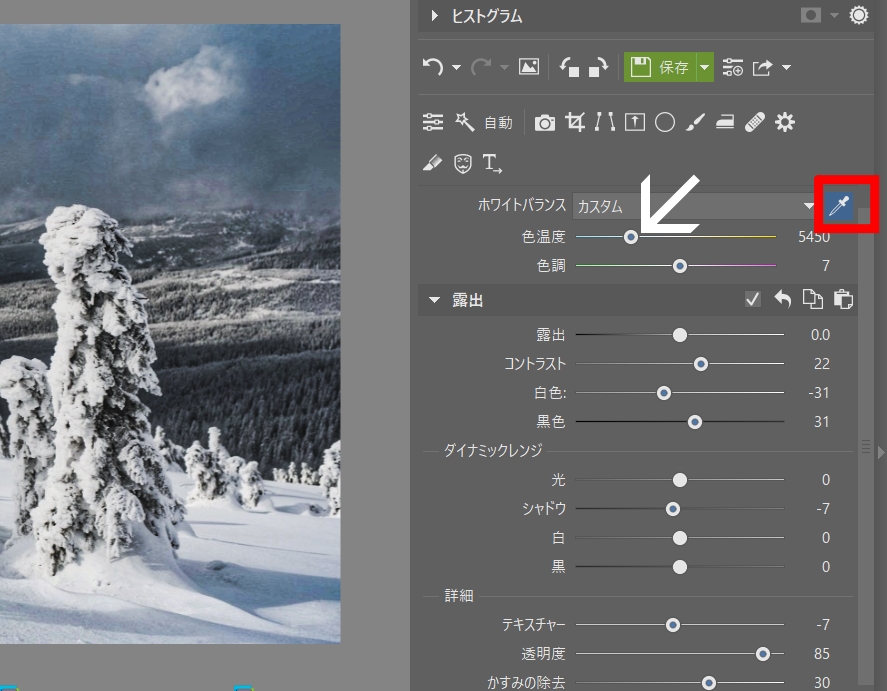Select the face retouch mask icon
The width and height of the screenshot is (887, 691).
(463, 164)
